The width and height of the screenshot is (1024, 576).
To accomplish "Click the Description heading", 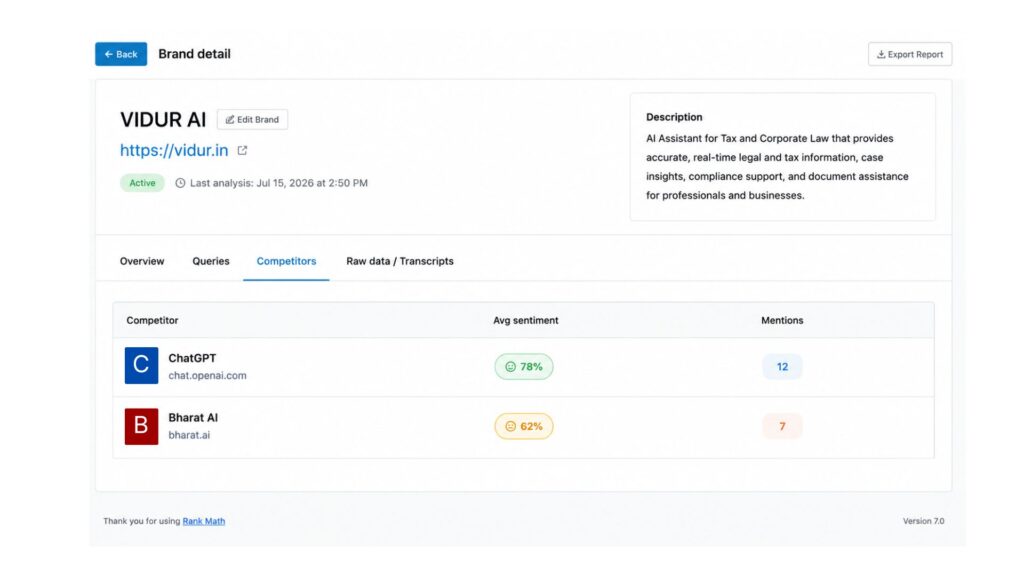I will pos(674,117).
